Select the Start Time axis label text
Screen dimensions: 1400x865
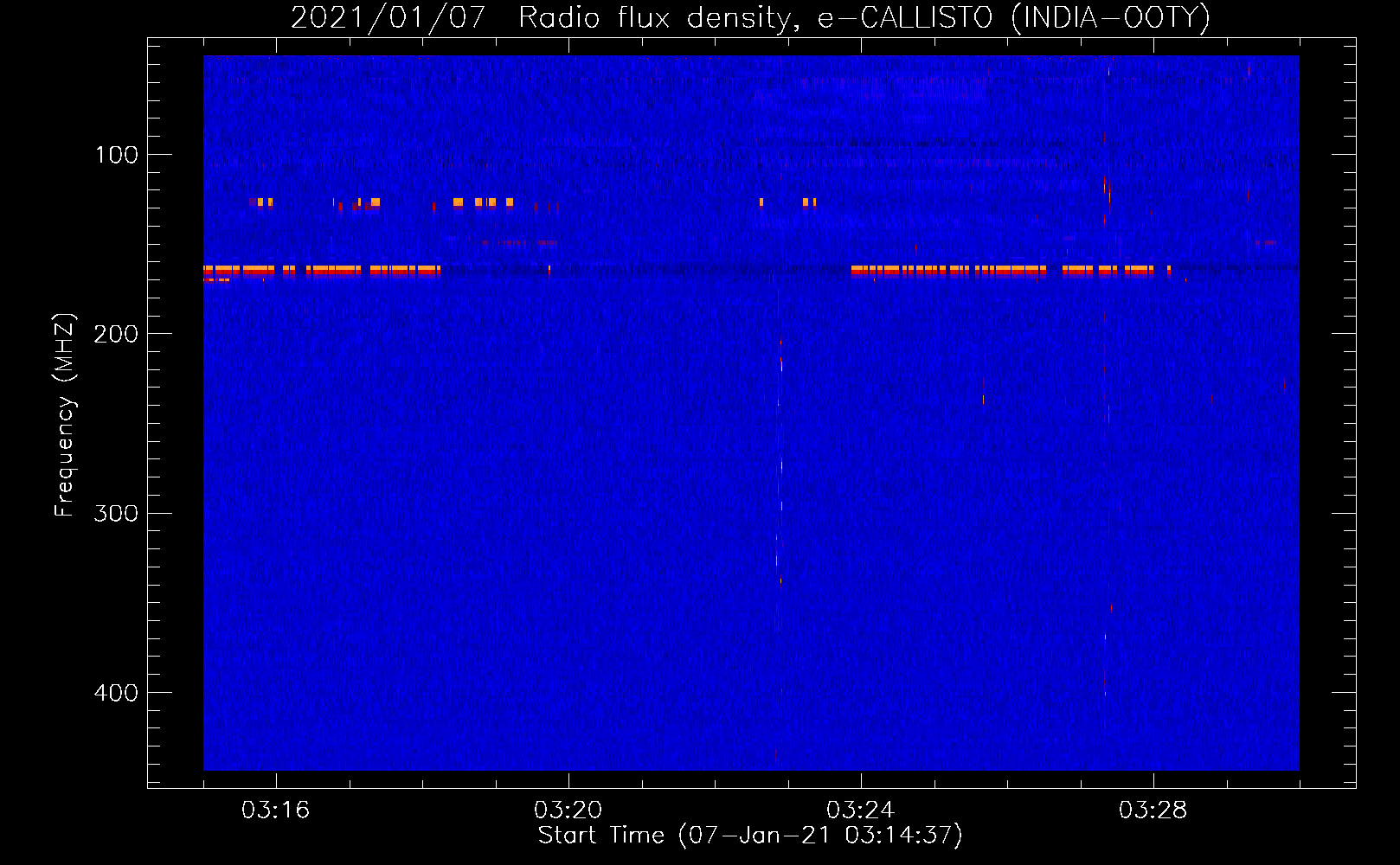[750, 836]
